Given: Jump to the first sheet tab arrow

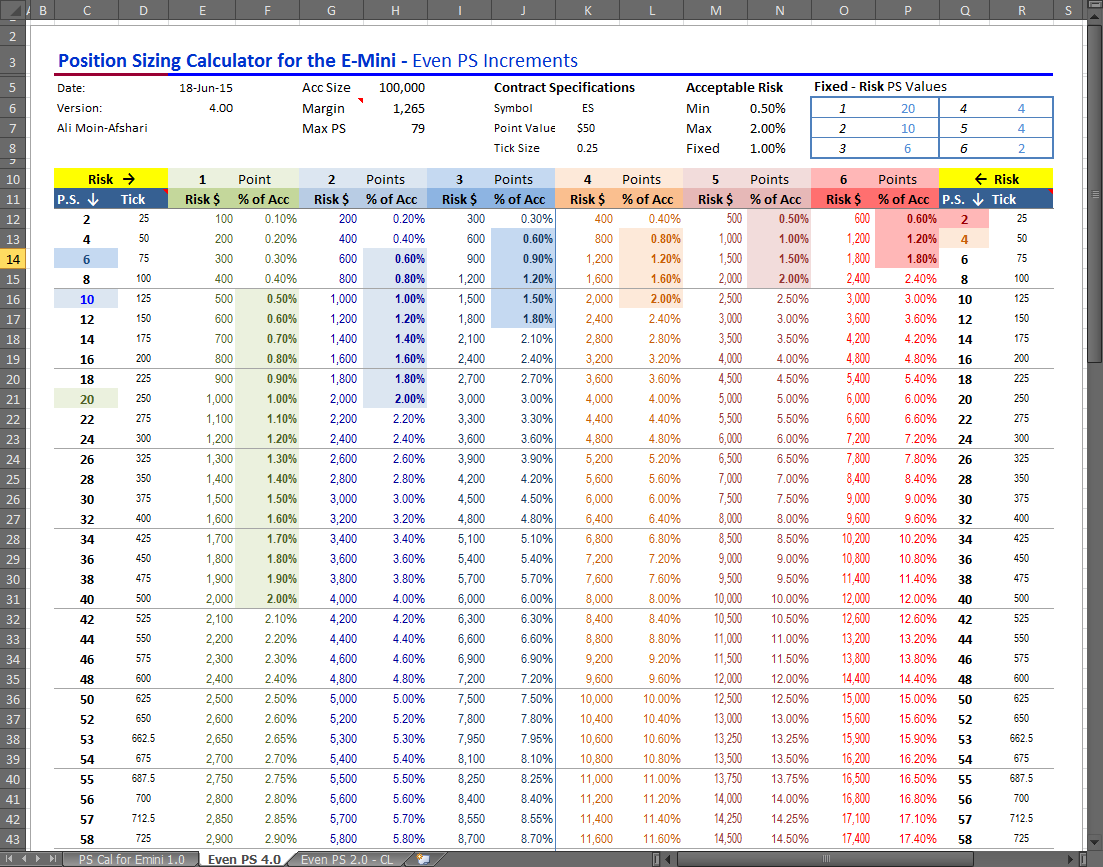Looking at the screenshot, I should click(x=9, y=859).
